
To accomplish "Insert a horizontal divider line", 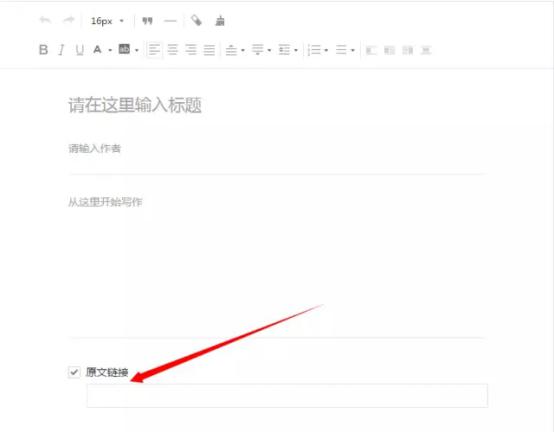I will pos(170,21).
